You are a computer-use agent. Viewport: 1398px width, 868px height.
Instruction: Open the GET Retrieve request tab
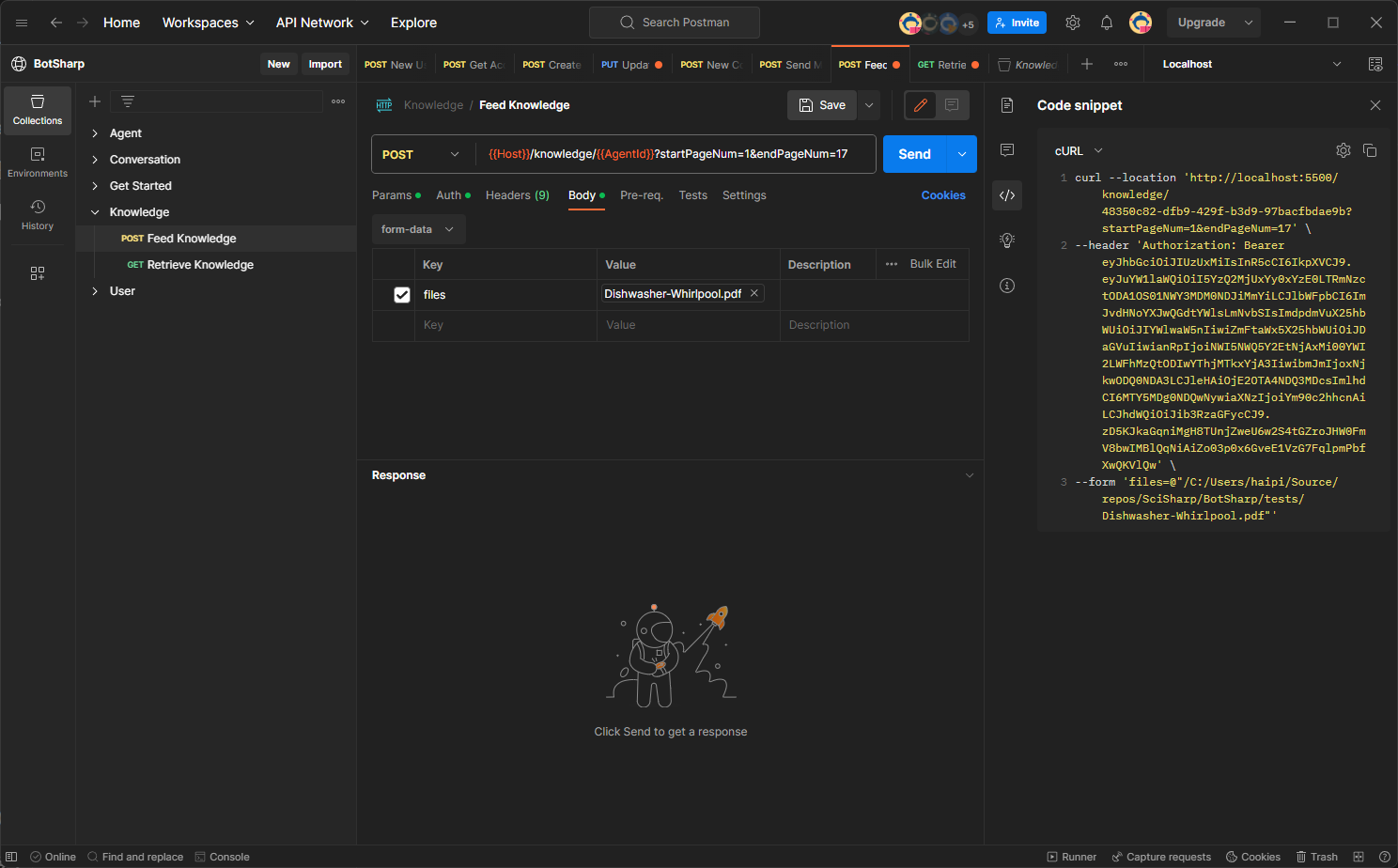point(948,65)
